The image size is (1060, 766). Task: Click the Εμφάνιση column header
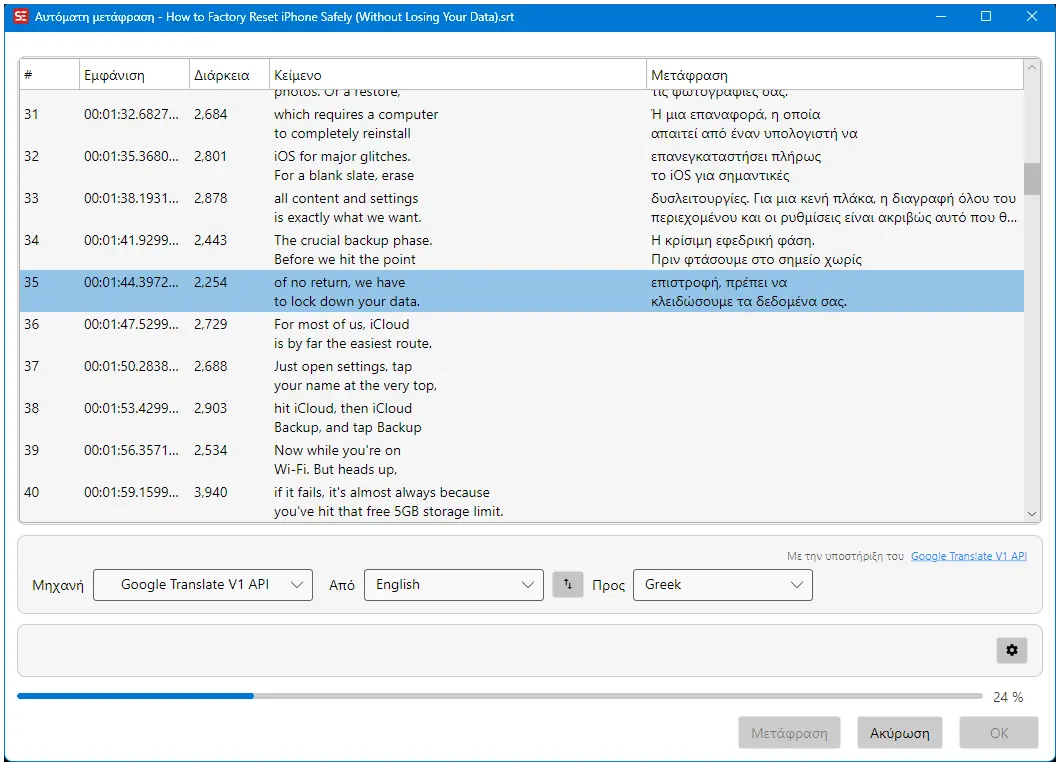pos(134,75)
